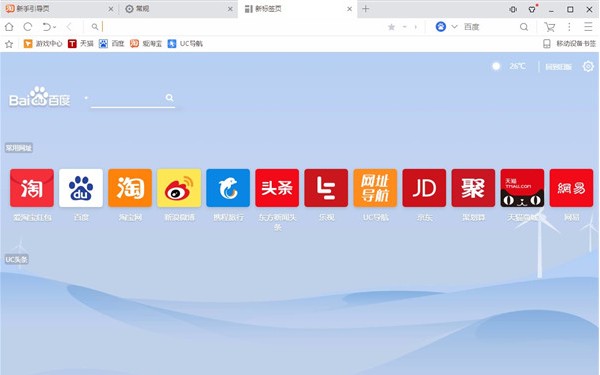This screenshot has height=375, width=600.
Task: Restore recently closed tab with undo arrow
Action: (46, 27)
